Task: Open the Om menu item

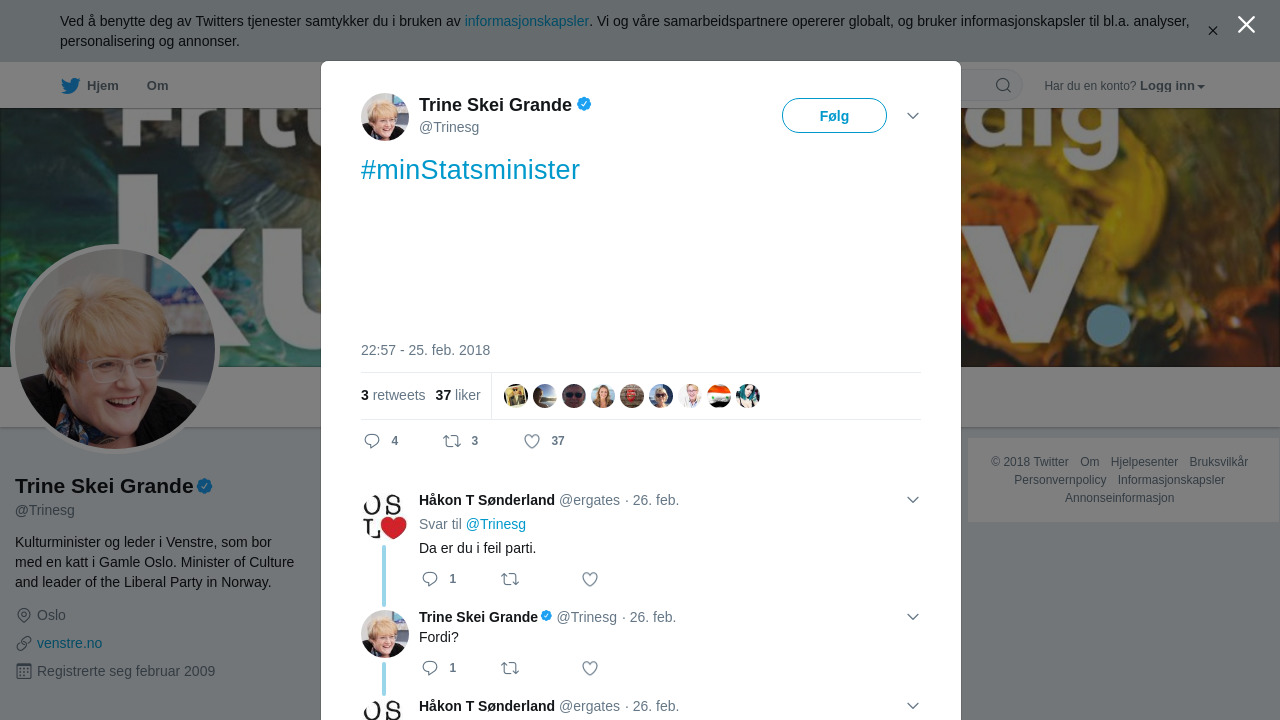Action: [157, 86]
